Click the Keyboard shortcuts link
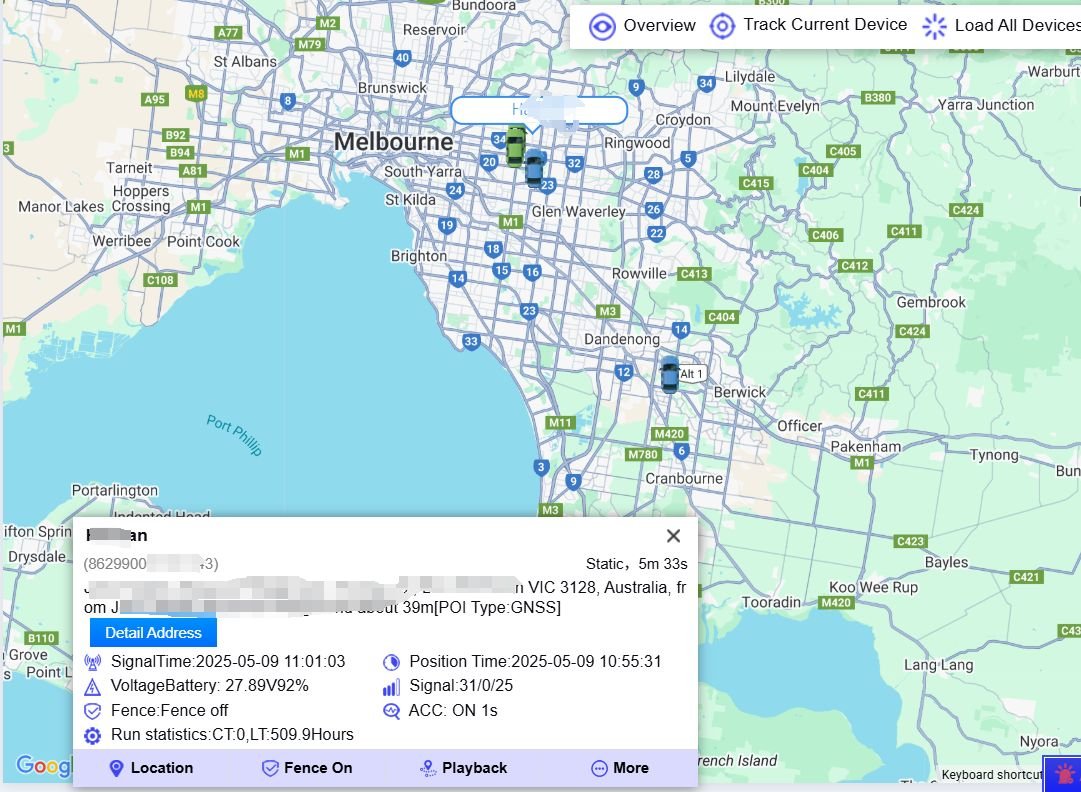1081x792 pixels. 991,775
